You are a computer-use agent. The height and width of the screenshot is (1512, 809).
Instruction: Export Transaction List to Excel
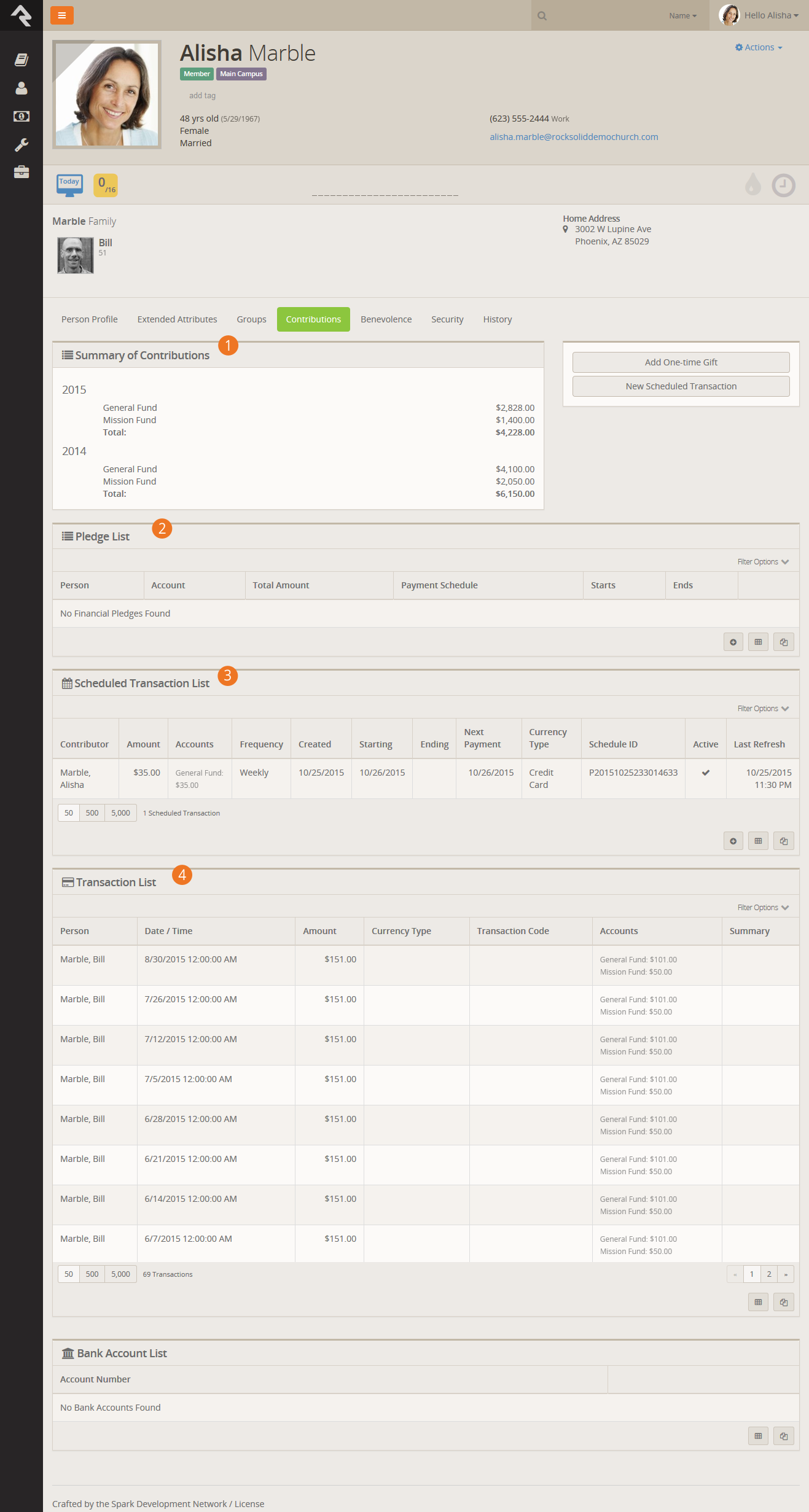pyautogui.click(x=758, y=1302)
